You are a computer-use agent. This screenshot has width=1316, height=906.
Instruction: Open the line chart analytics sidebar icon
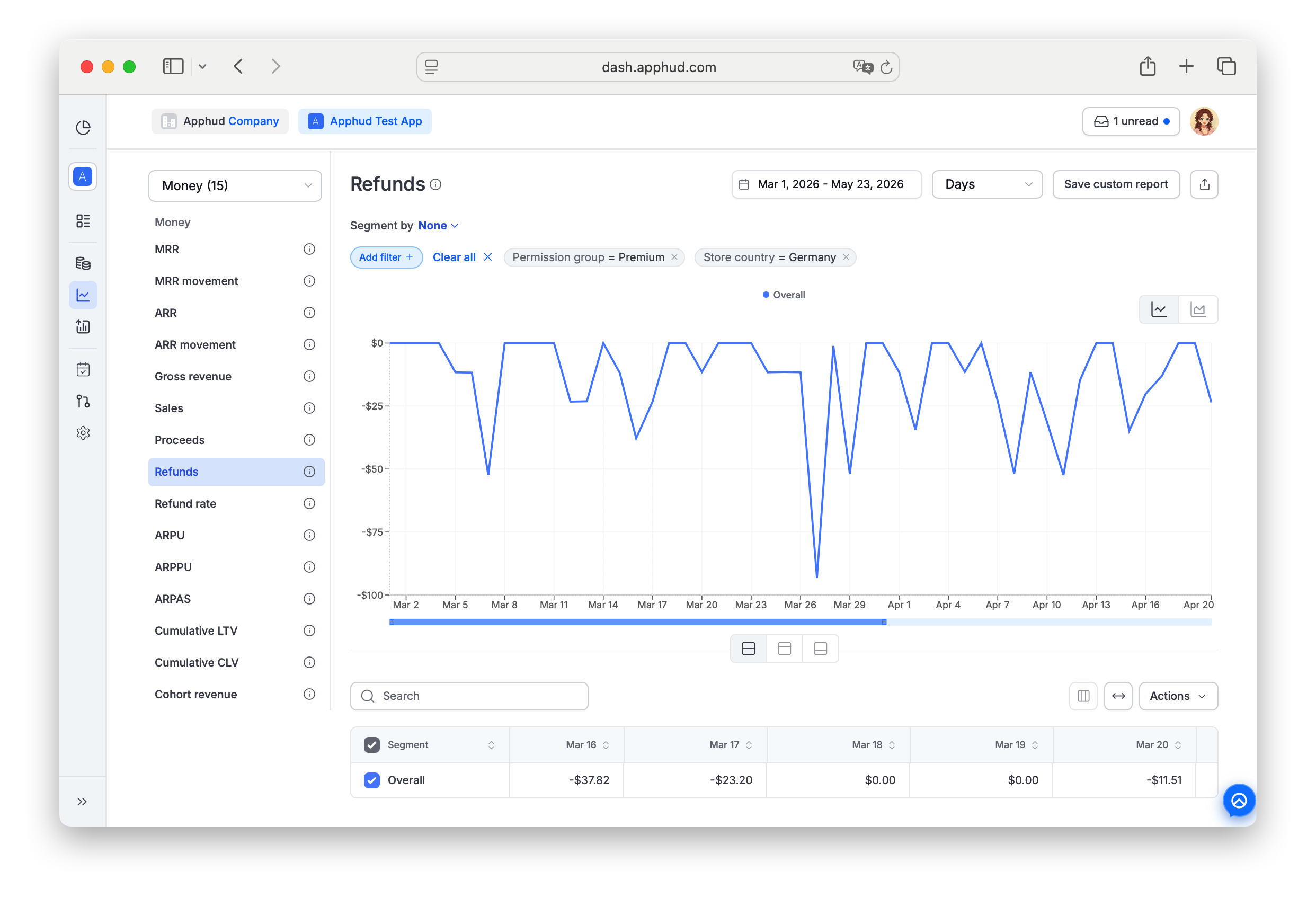tap(83, 295)
